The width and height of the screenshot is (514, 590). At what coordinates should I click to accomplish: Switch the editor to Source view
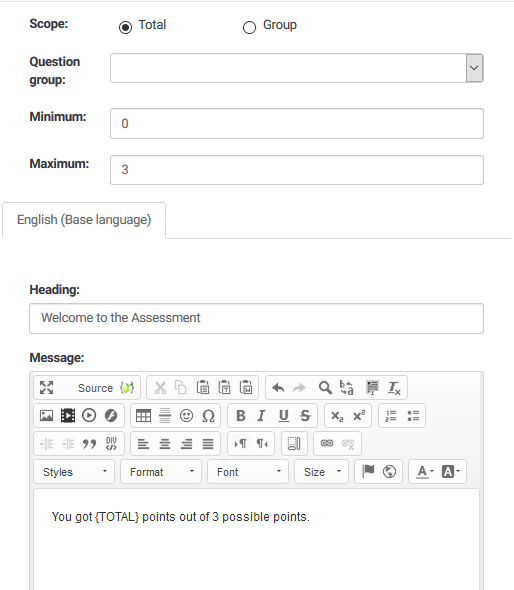(x=95, y=388)
